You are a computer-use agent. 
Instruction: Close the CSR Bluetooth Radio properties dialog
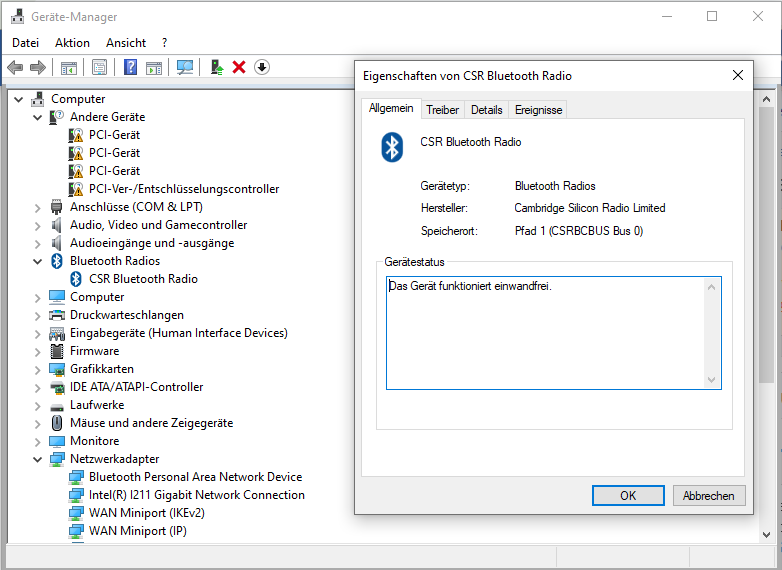[x=738, y=75]
